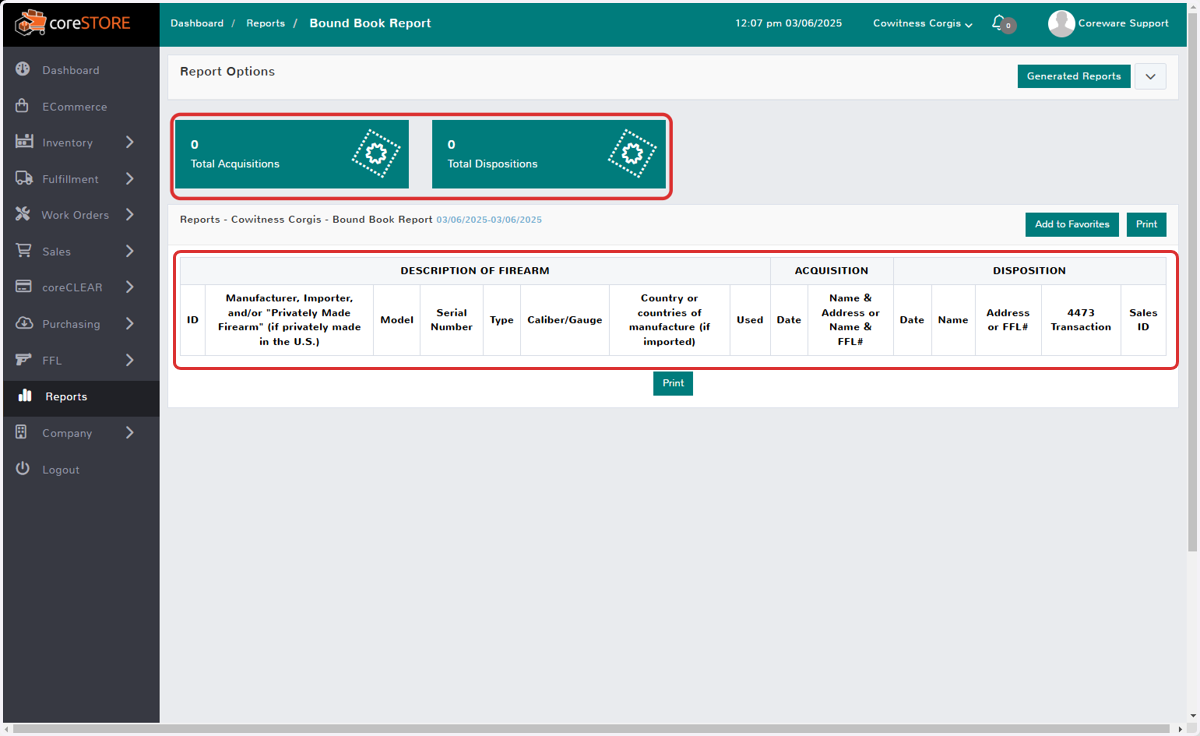Click the Print button below the table
This screenshot has width=1200, height=736.
click(673, 383)
